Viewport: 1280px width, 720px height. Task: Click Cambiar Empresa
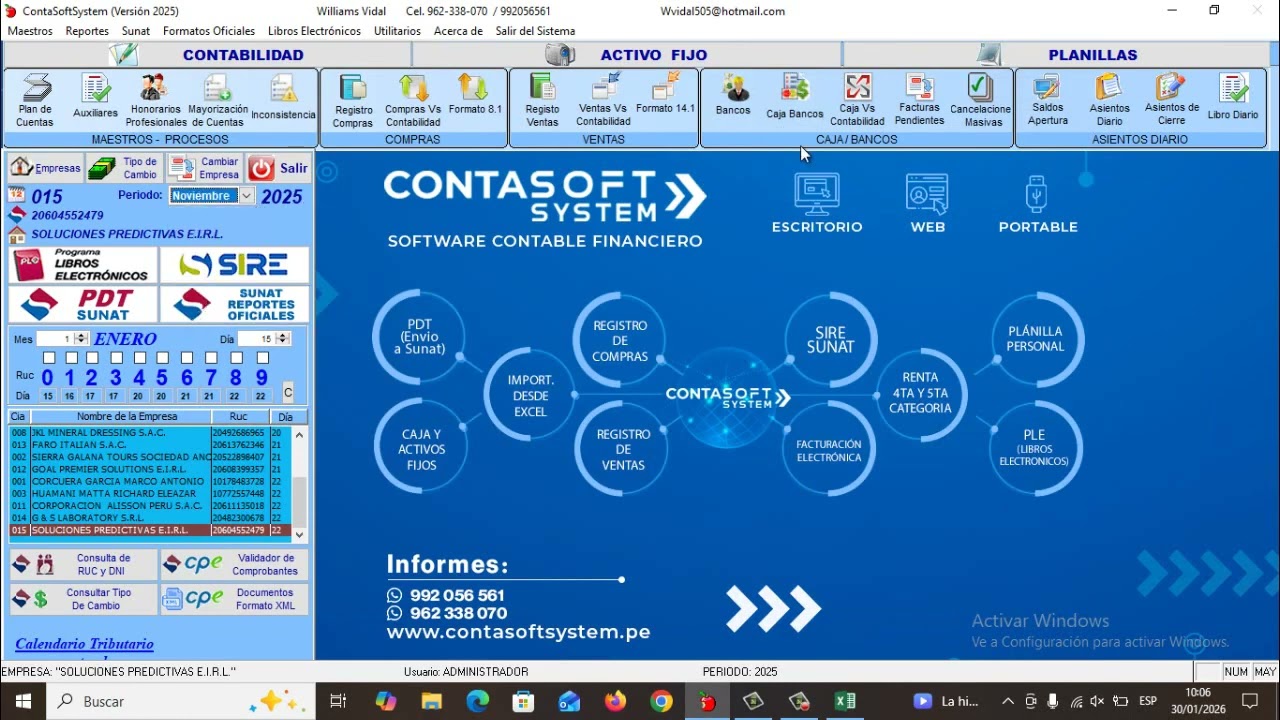(204, 168)
